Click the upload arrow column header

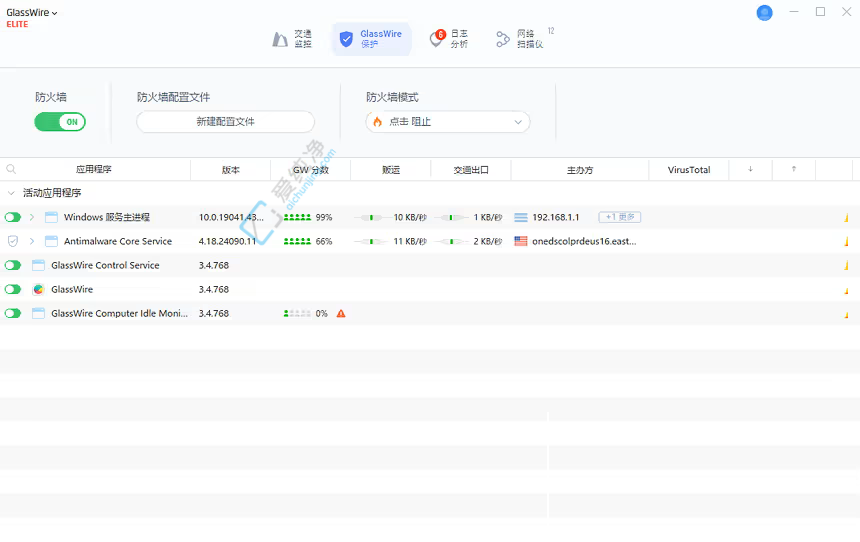pos(794,169)
